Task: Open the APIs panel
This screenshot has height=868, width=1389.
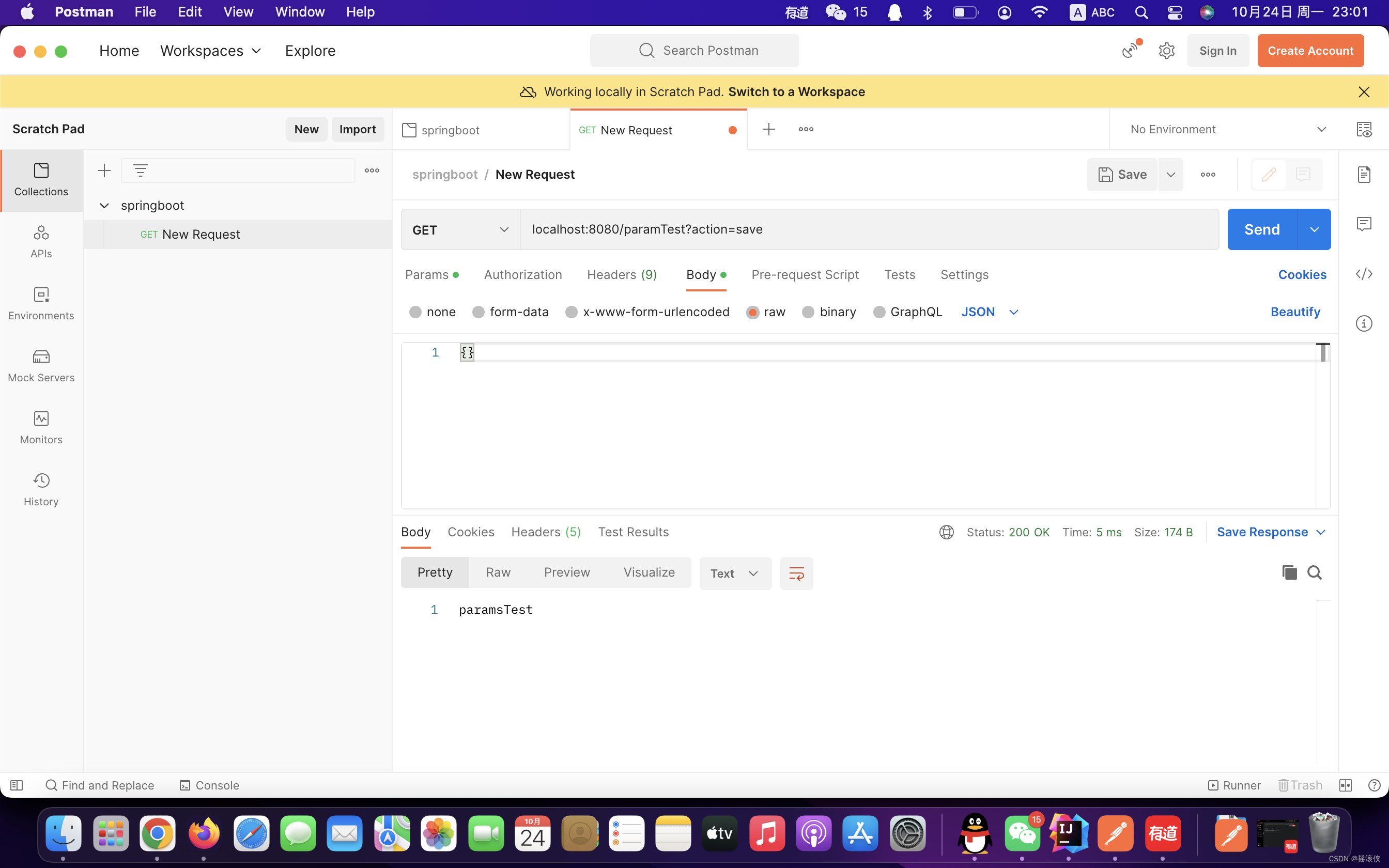Action: (41, 241)
